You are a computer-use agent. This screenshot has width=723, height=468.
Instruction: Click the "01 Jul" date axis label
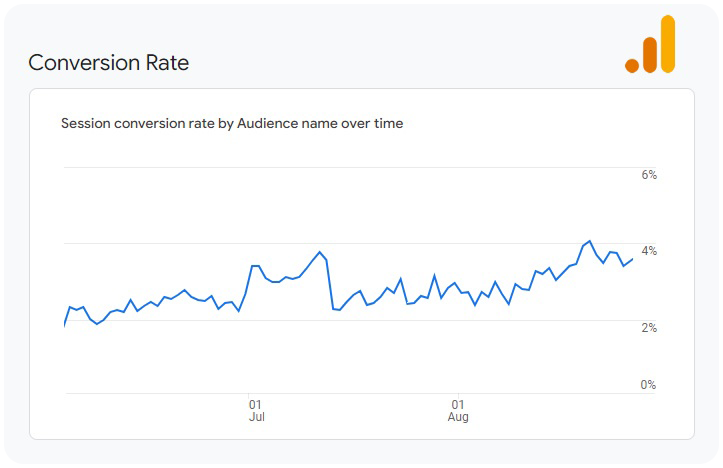point(256,410)
